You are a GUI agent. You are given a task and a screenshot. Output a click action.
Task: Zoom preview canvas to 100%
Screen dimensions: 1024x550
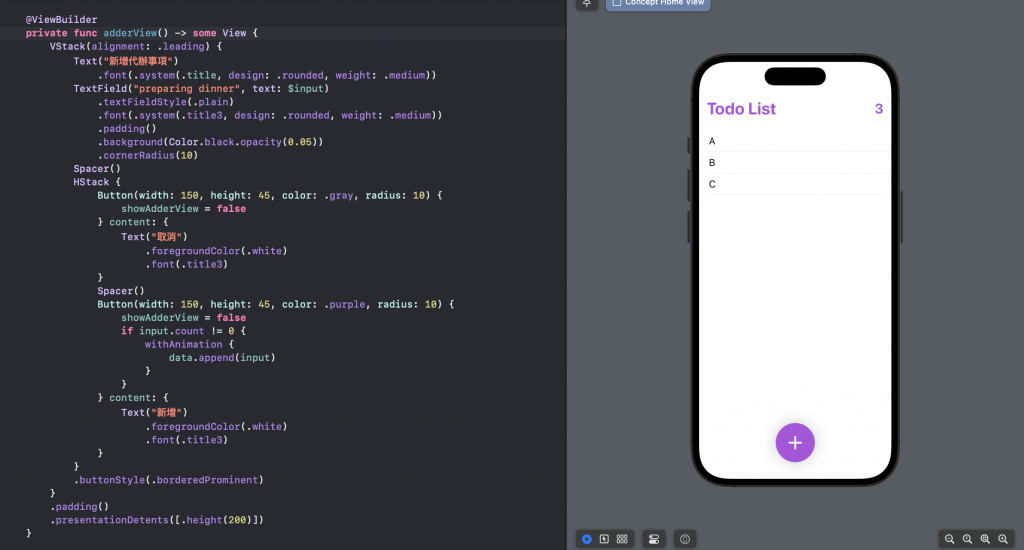coord(967,539)
